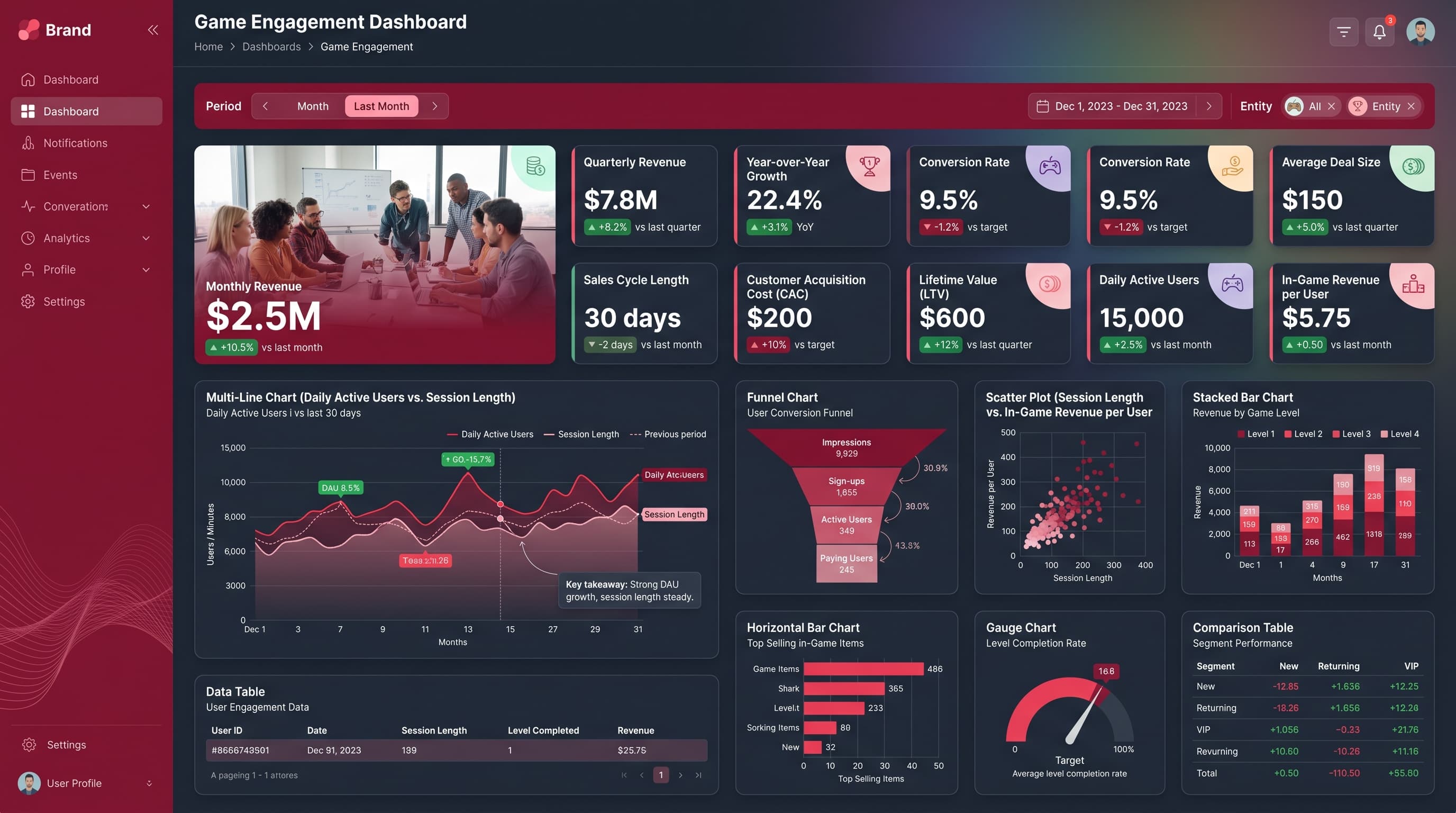Select the highlighted grid-icon Dashboard sidebar item
The height and width of the screenshot is (813, 1456).
click(86, 111)
